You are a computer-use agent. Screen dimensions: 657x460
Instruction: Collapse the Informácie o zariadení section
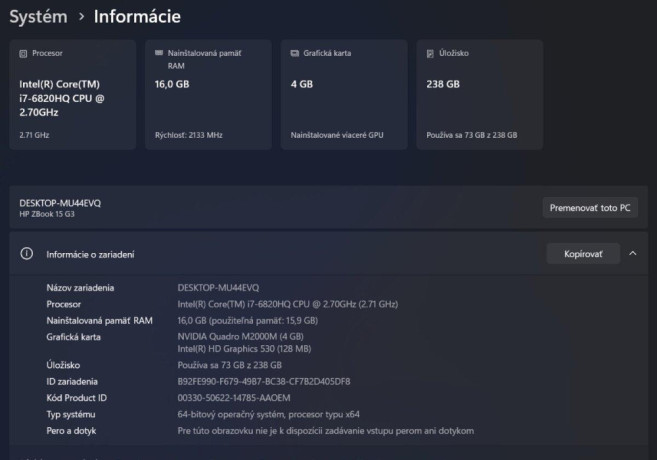[x=633, y=253]
